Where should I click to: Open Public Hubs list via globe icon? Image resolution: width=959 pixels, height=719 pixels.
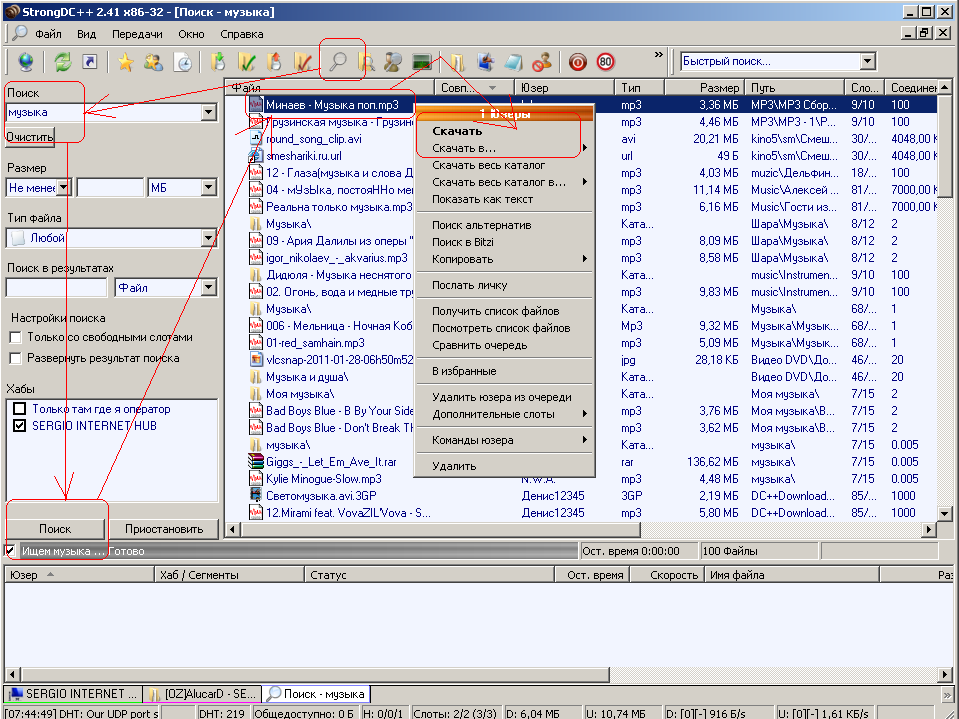[24, 61]
